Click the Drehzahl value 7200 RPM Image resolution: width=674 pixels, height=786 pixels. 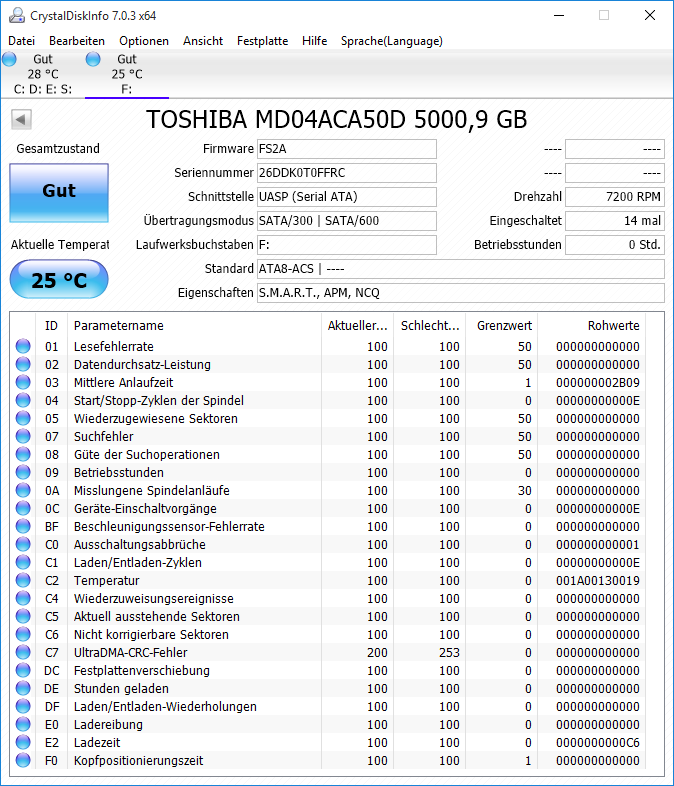point(615,197)
